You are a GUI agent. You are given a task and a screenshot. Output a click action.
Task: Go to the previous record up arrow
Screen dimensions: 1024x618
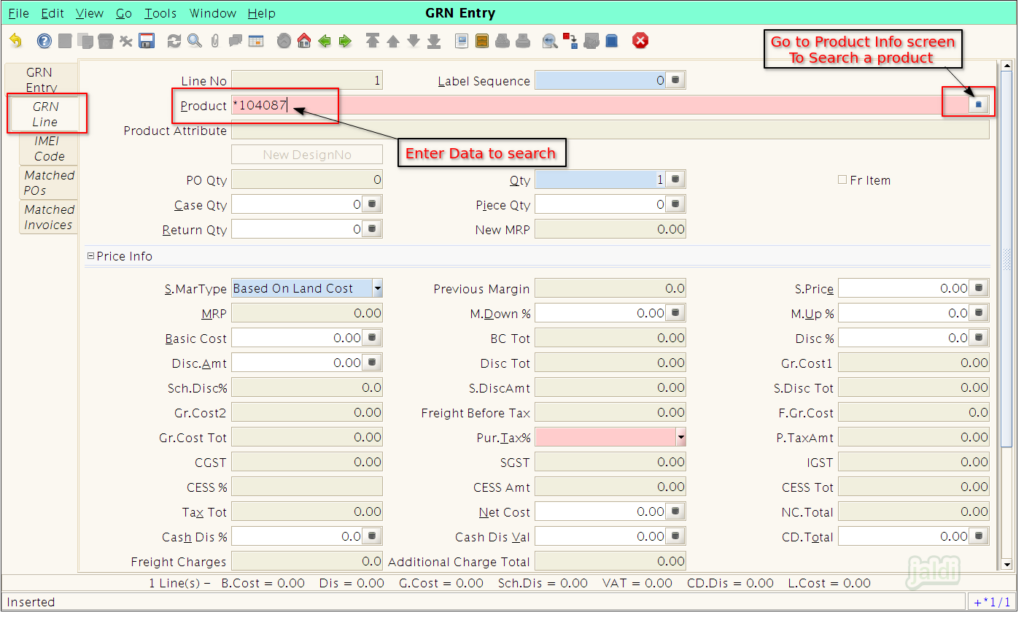(393, 41)
